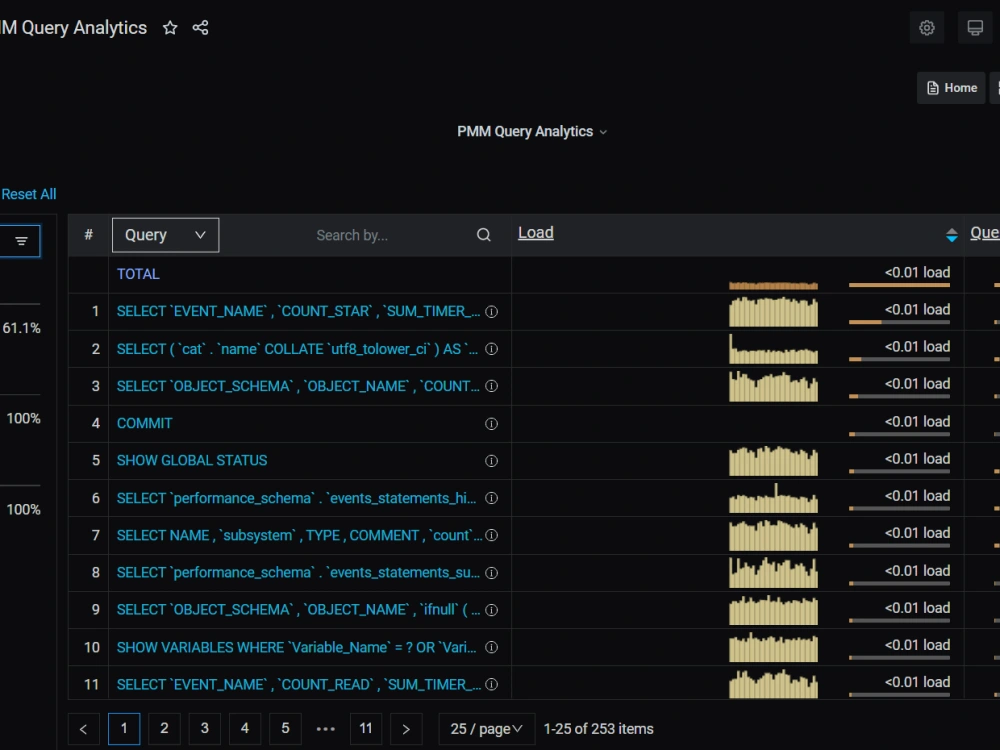The width and height of the screenshot is (1000, 750).
Task: Change the 25 / page size dropdown
Action: coord(487,729)
